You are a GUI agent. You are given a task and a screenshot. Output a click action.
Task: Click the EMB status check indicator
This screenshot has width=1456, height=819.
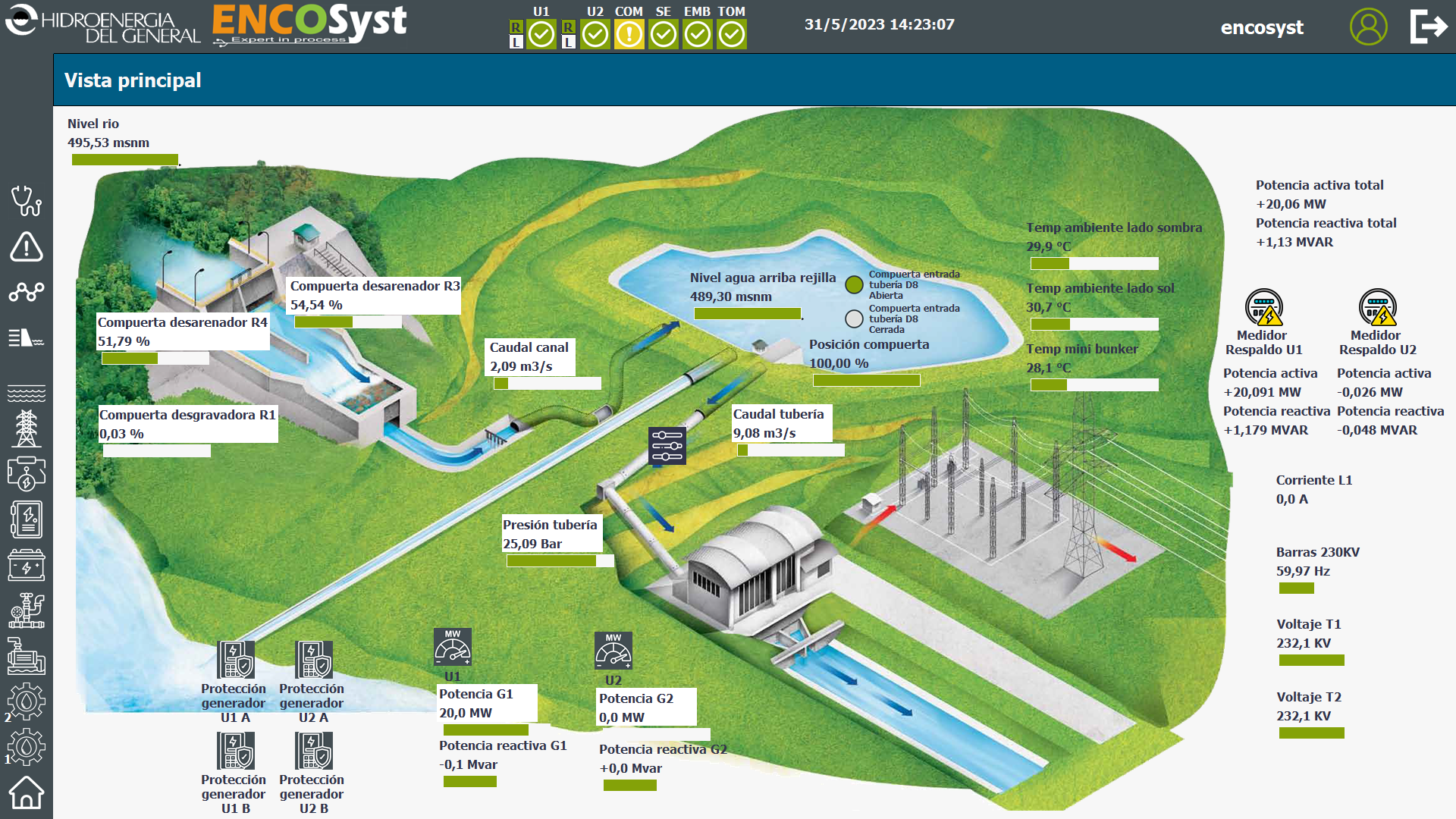point(698,34)
